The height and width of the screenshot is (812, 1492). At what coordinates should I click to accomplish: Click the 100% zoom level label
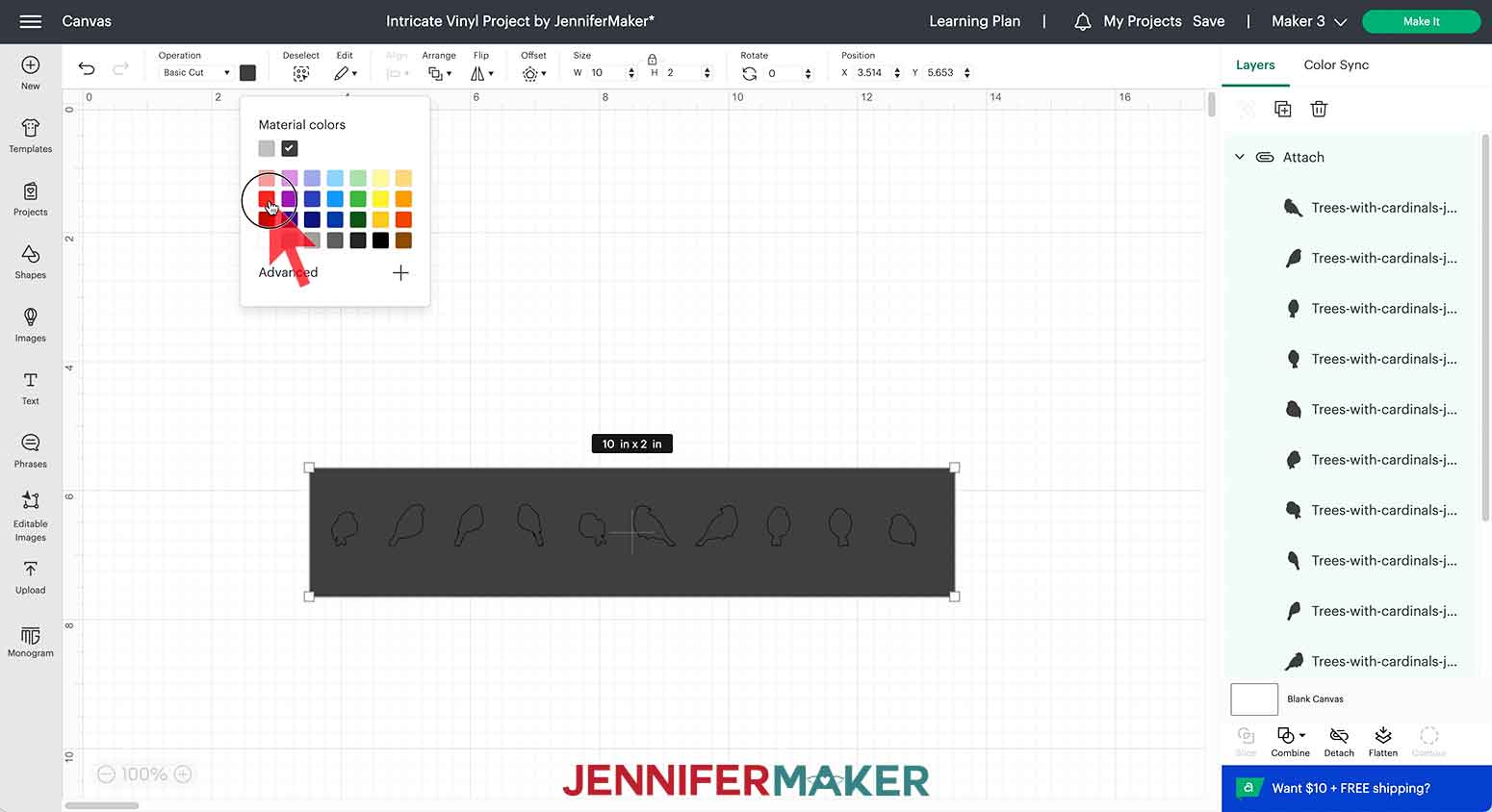tap(144, 774)
